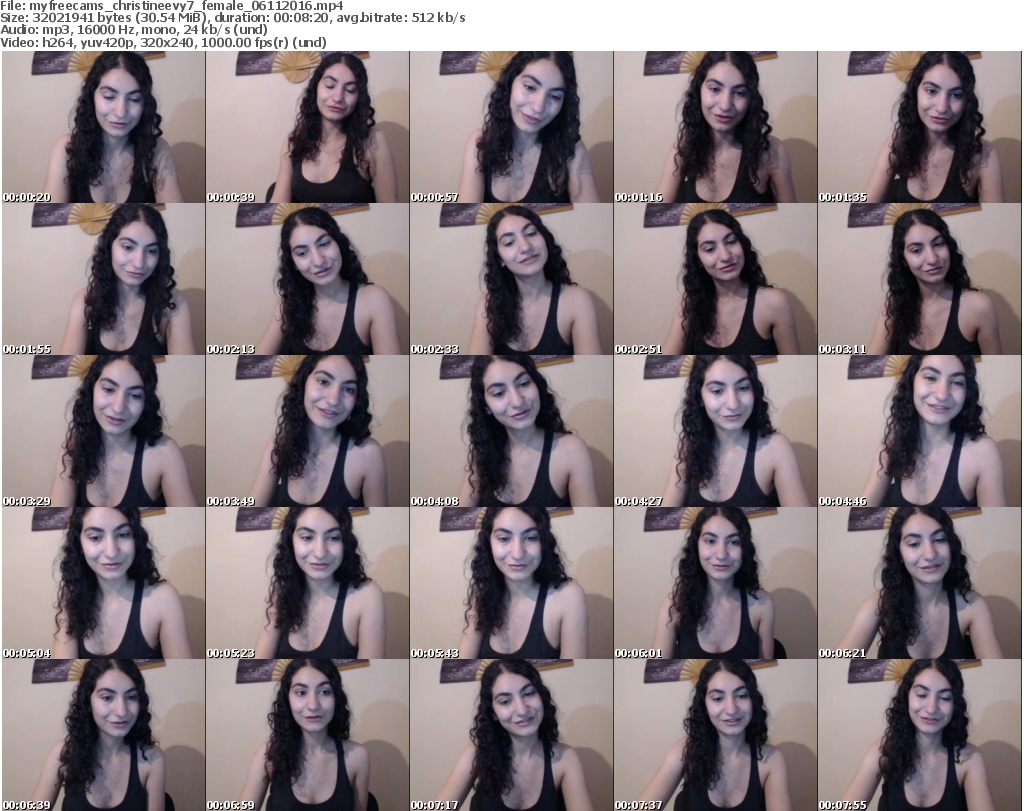The height and width of the screenshot is (811, 1024).
Task: Select the thumbnail at timestamp 00:05:43
Action: point(511,583)
